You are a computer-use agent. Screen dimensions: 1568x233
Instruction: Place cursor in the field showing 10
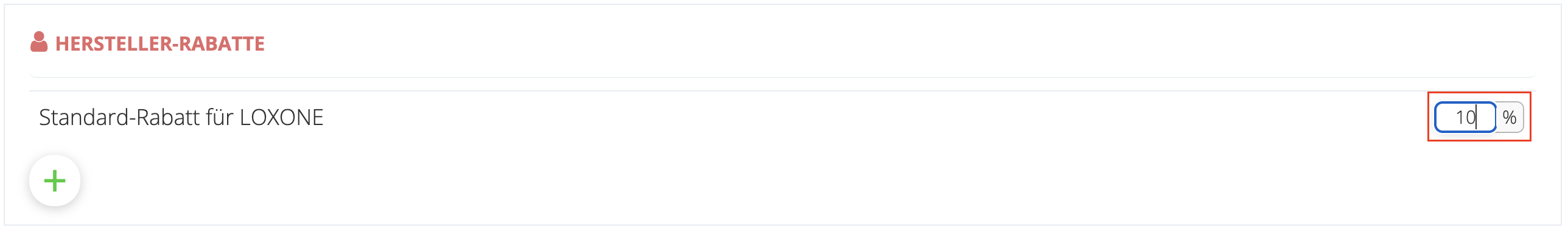click(1466, 117)
